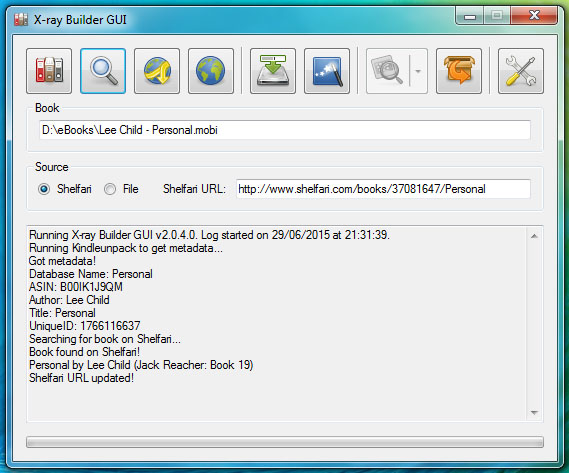Click the plain blue globe icon
Image resolution: width=569 pixels, height=473 pixels.
point(211,71)
